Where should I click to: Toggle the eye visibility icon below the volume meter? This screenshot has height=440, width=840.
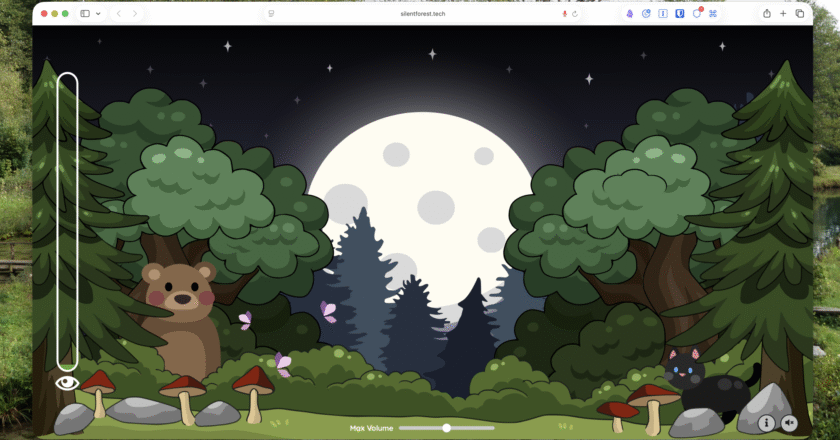pos(67,383)
